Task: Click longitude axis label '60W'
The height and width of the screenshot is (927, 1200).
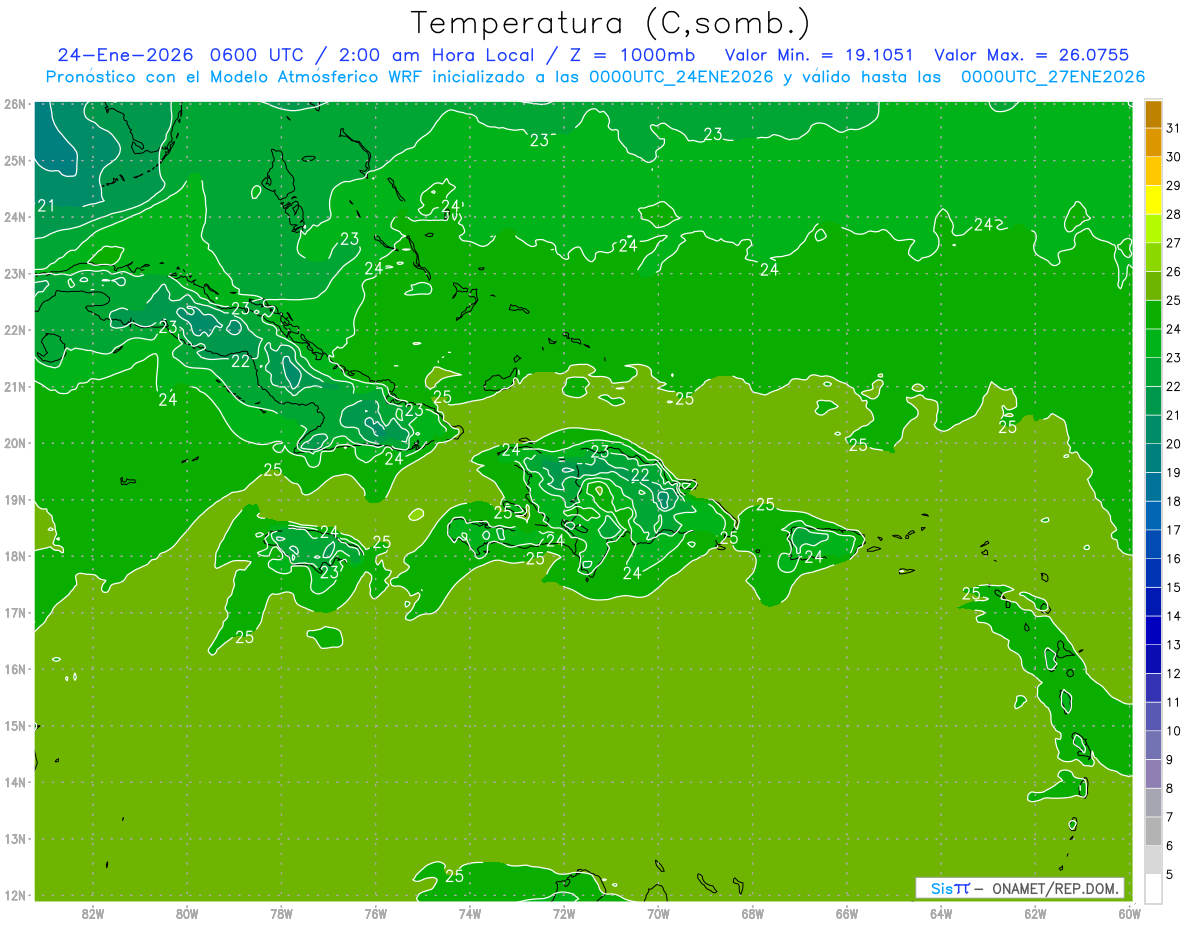Action: (1128, 913)
